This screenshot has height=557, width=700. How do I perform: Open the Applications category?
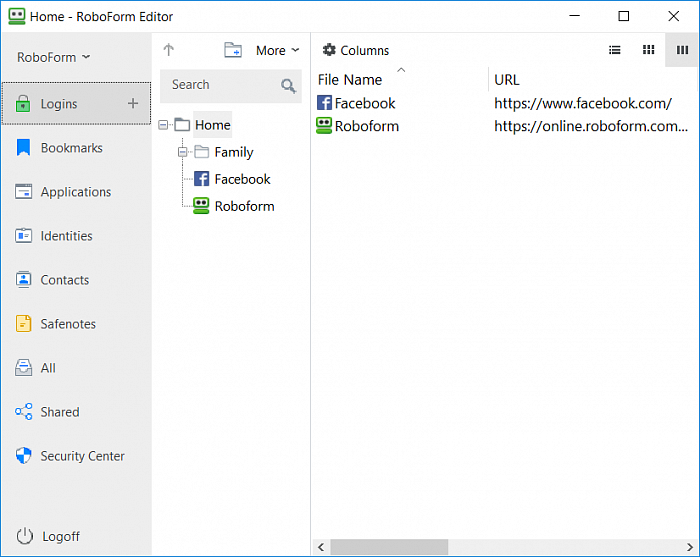pos(76,192)
